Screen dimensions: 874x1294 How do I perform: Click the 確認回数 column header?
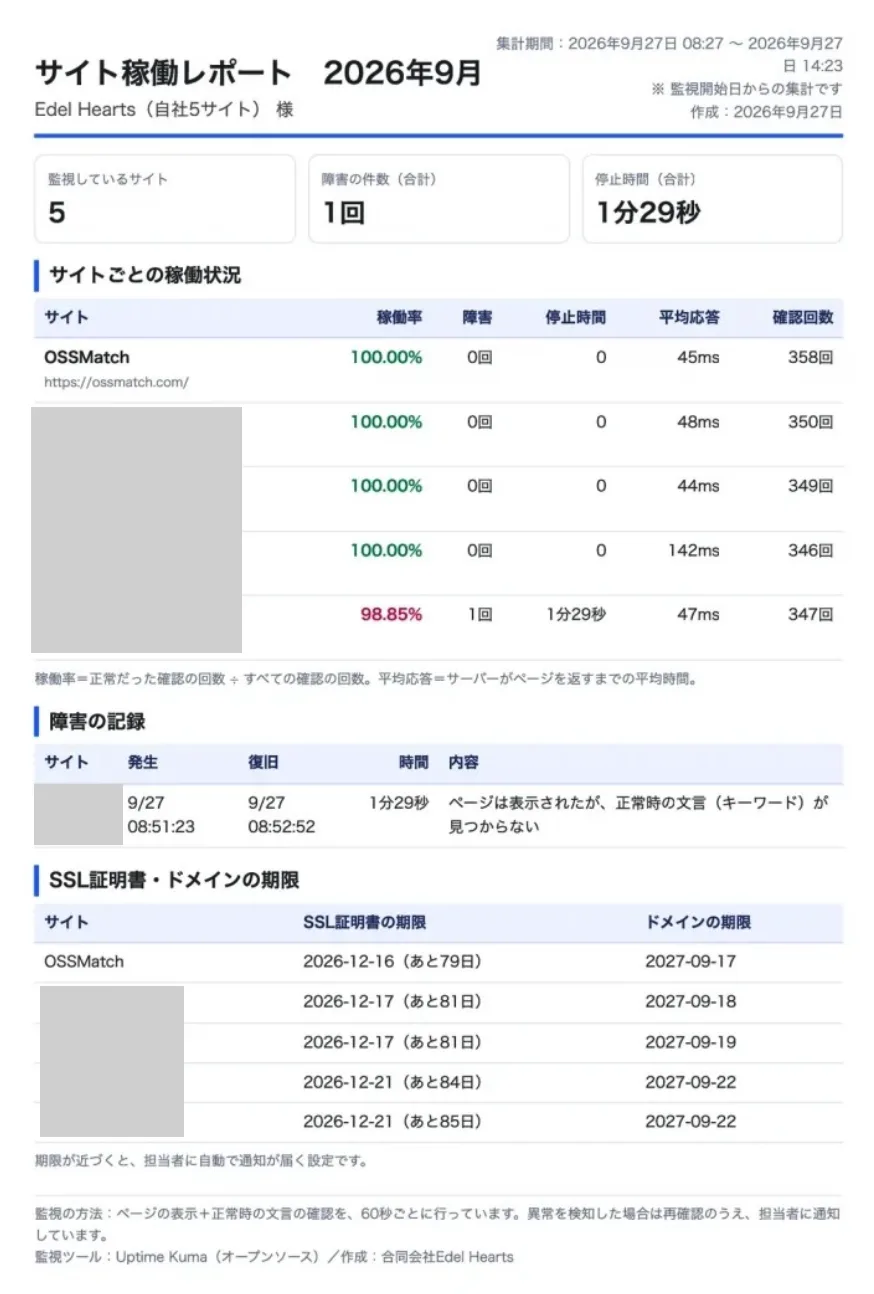point(802,318)
